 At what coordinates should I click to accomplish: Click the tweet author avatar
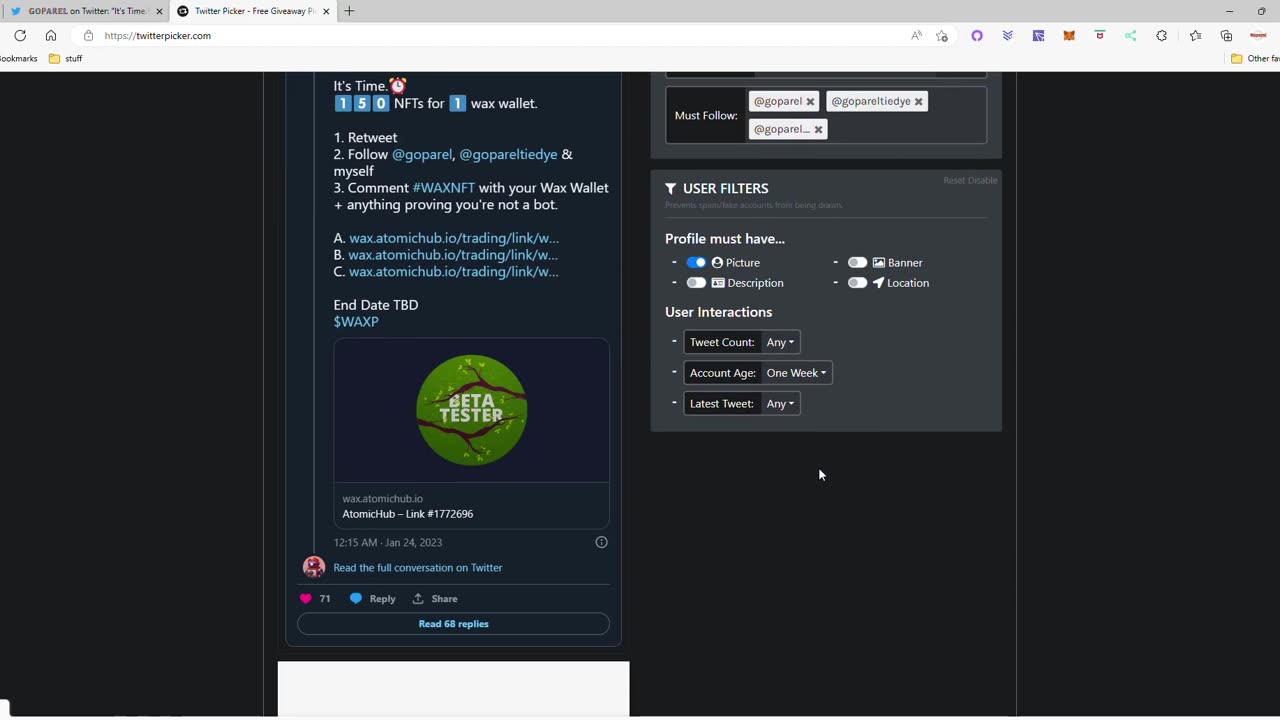point(314,567)
